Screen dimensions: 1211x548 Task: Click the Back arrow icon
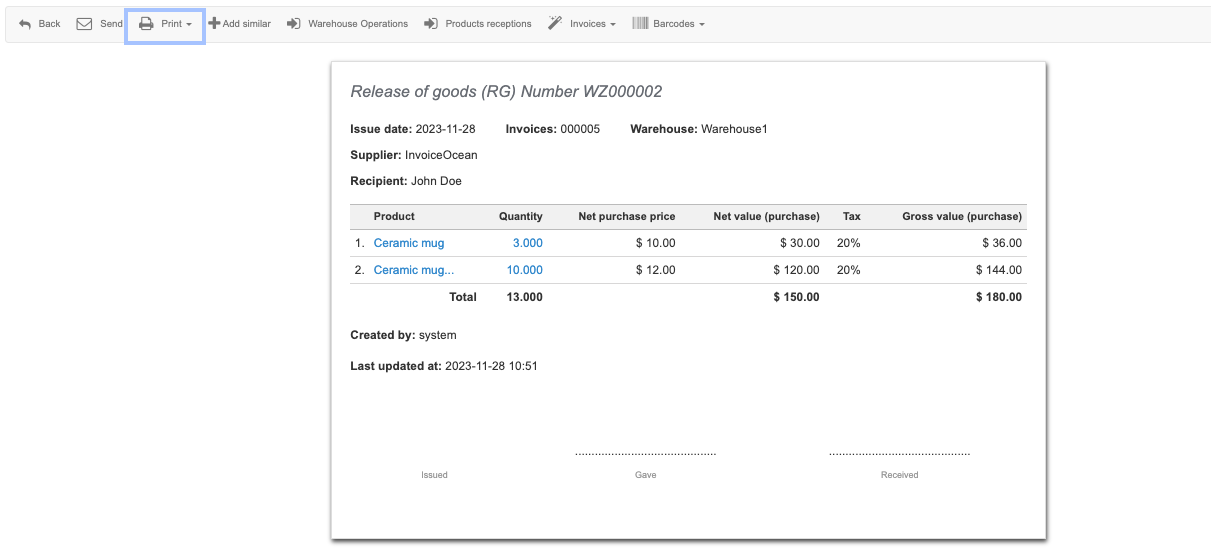[25, 24]
